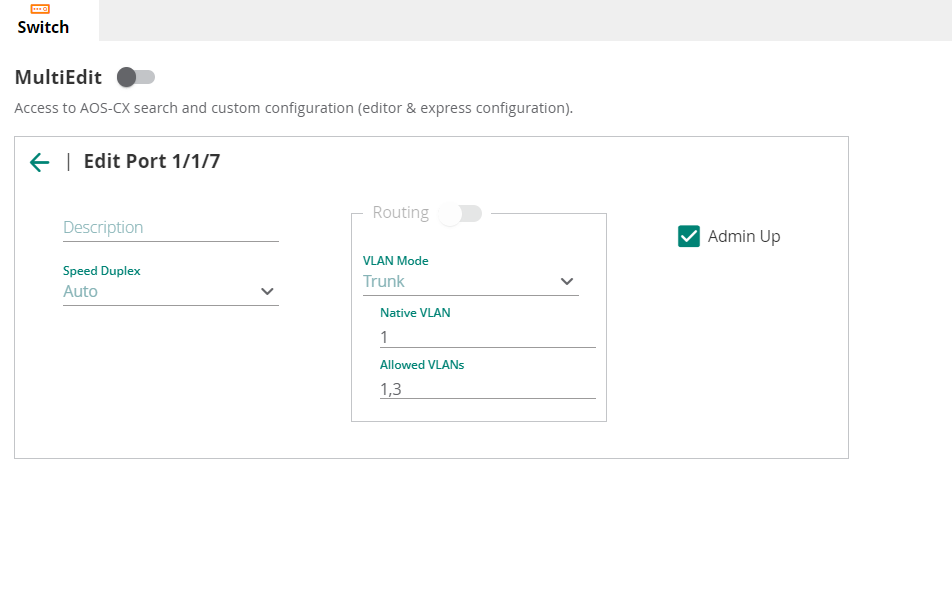Open the Switch tab
The image size is (952, 591).
[x=43, y=21]
